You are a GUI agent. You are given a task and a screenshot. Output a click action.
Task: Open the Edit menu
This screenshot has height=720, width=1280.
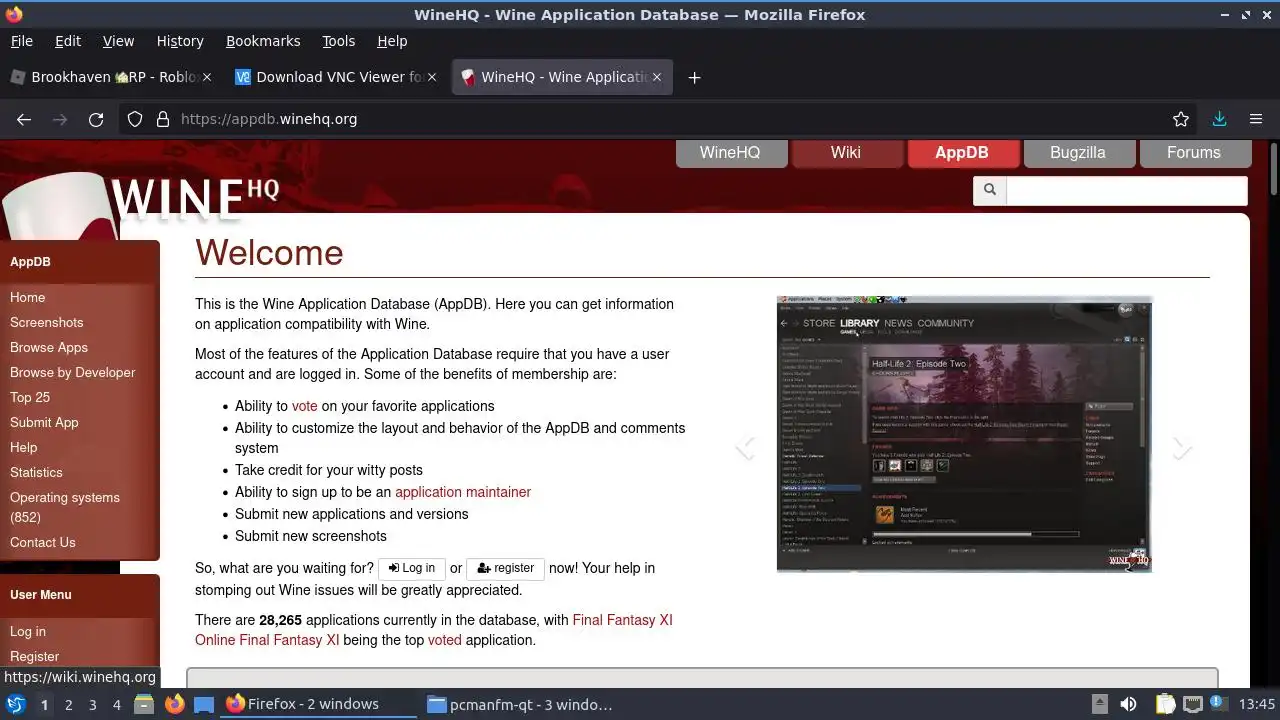click(x=68, y=41)
